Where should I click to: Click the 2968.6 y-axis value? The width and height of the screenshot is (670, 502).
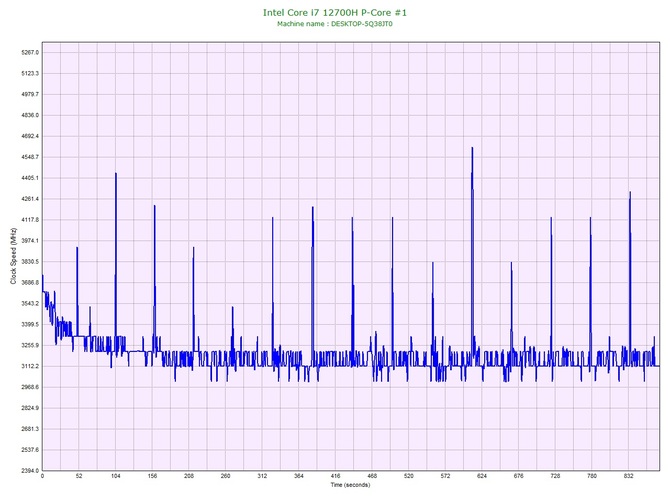[x=30, y=388]
